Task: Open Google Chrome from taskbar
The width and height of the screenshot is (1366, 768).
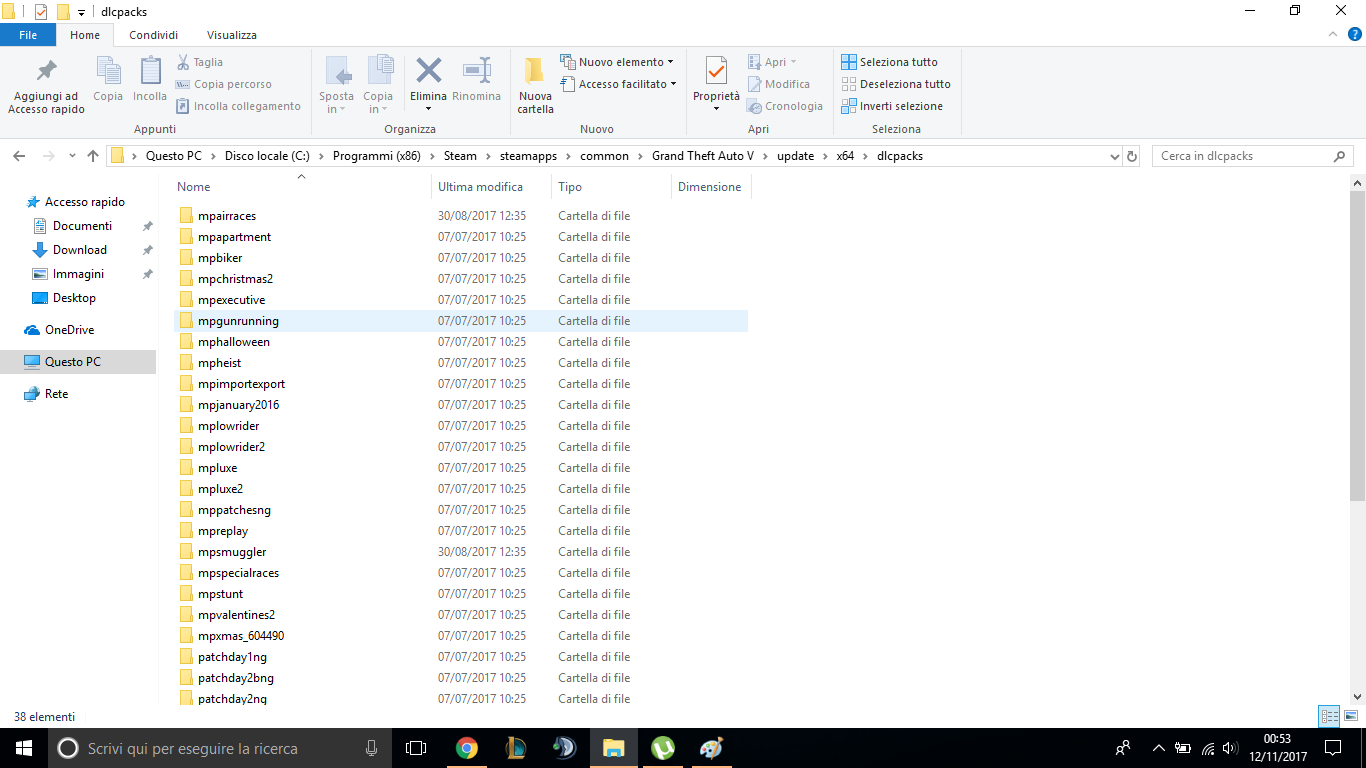Action: point(467,748)
